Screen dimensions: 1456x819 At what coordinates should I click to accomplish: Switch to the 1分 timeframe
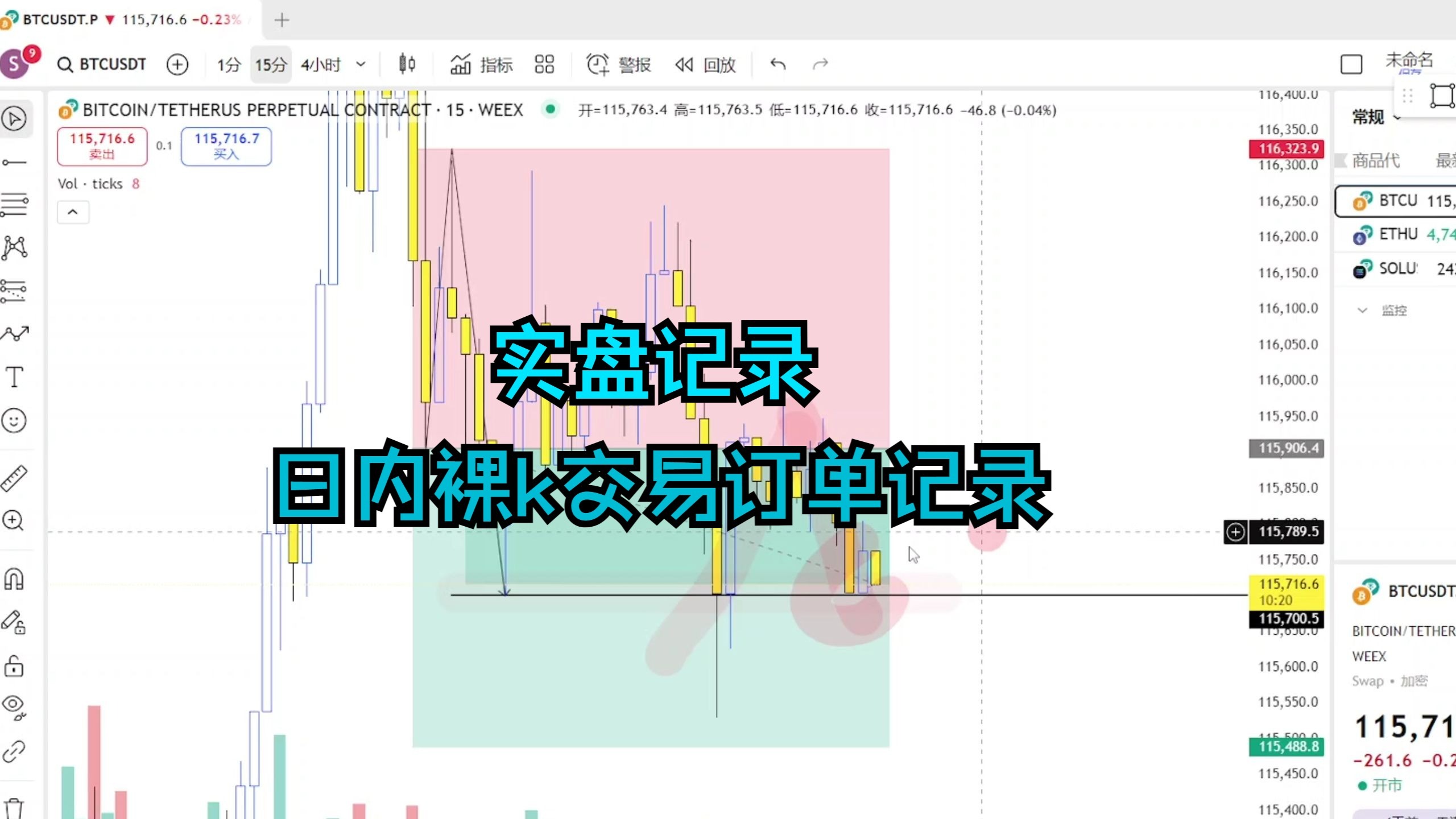(229, 64)
